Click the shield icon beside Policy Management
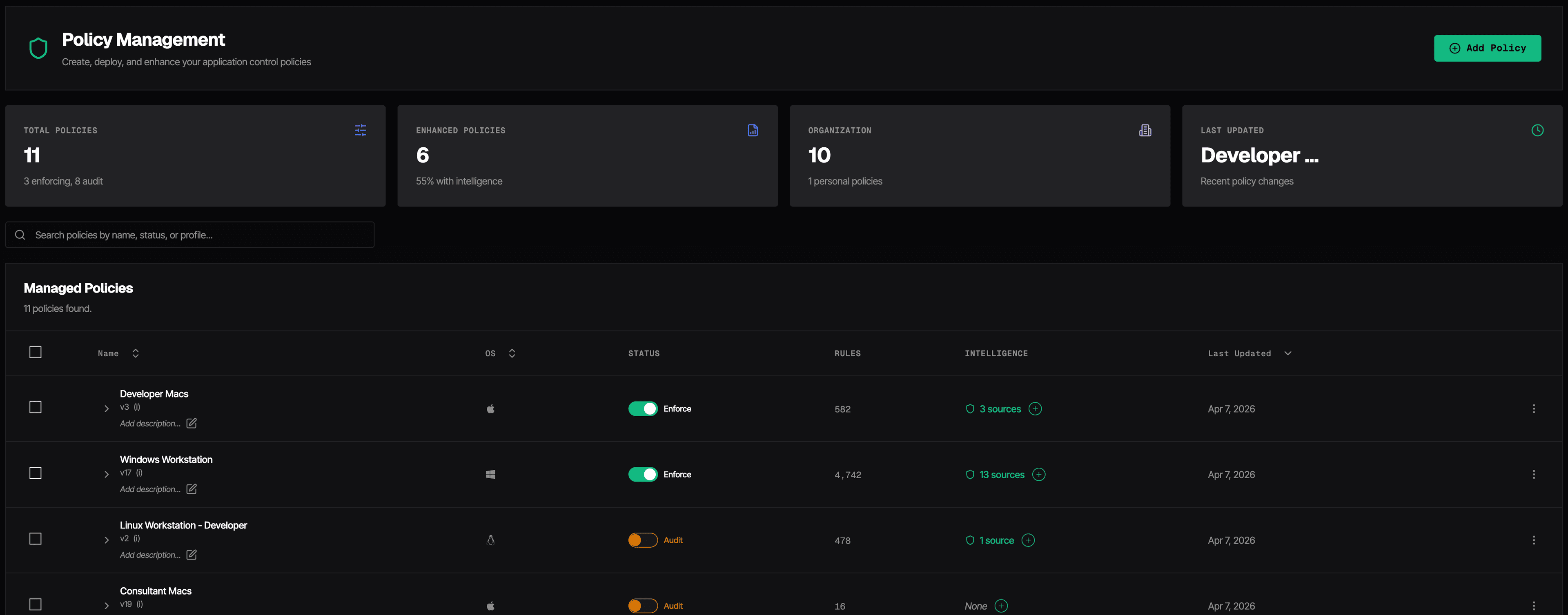The width and height of the screenshot is (1568, 615). coord(38,47)
